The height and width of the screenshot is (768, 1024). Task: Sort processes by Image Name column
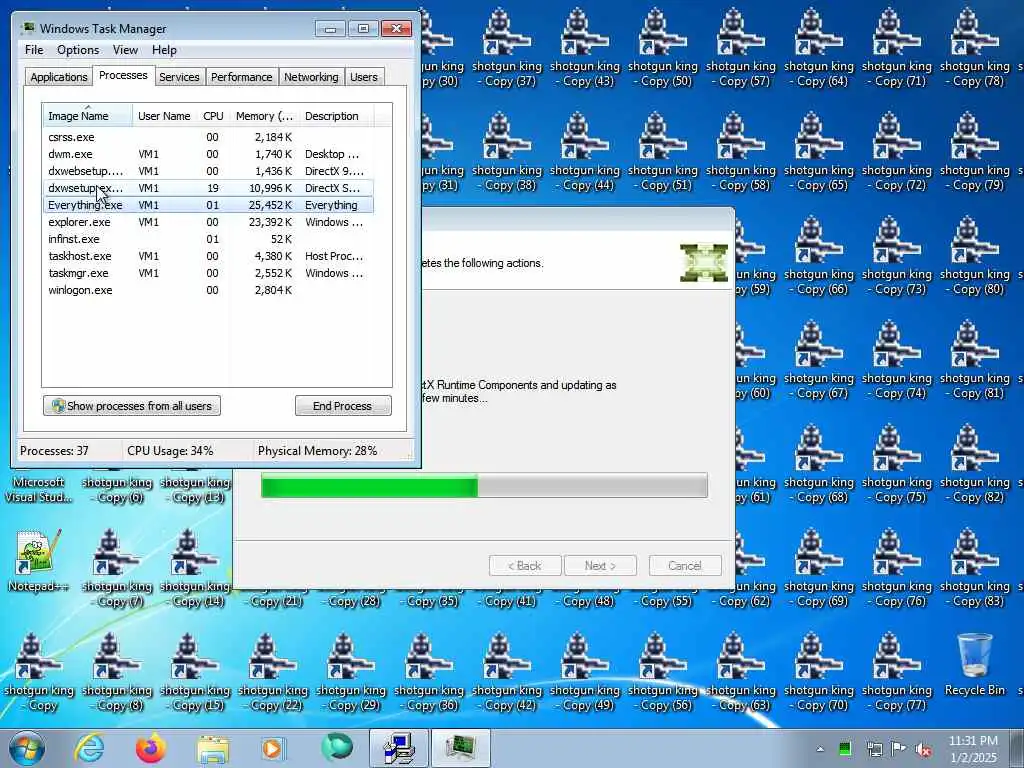point(88,116)
